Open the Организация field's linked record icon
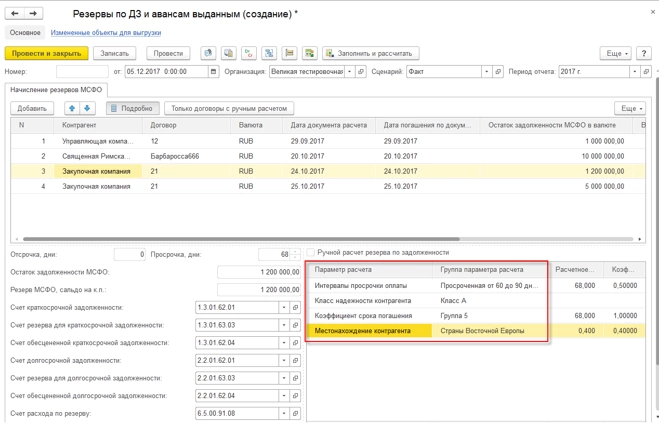Image resolution: width=667 pixels, height=444 pixels. 361,72
